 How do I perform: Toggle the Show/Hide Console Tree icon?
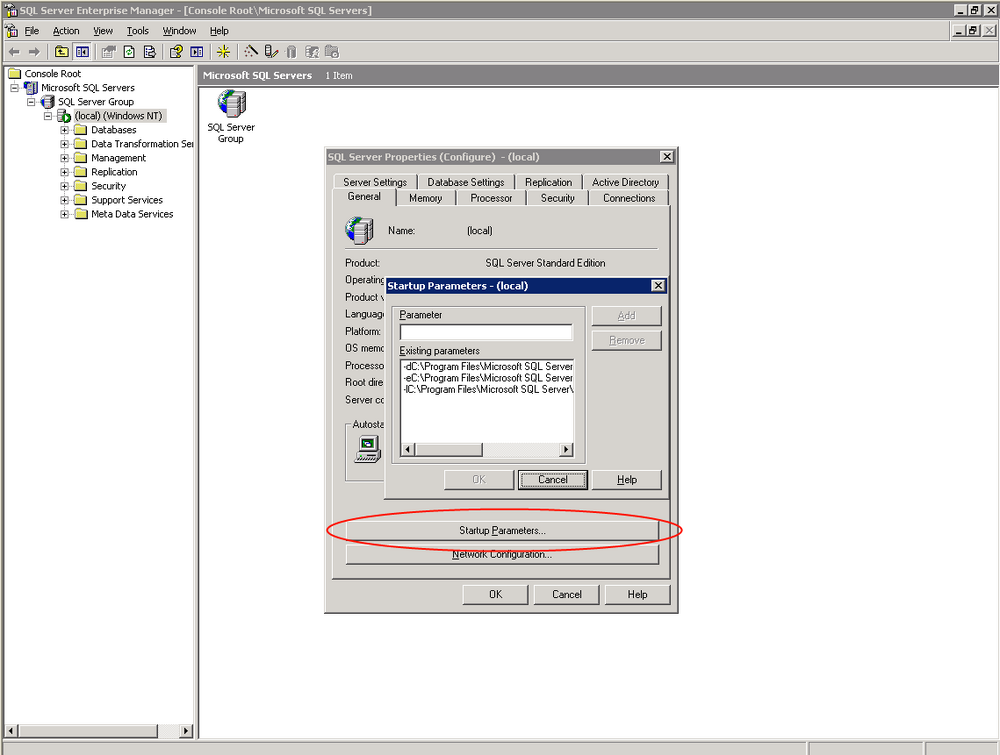pyautogui.click(x=82, y=52)
